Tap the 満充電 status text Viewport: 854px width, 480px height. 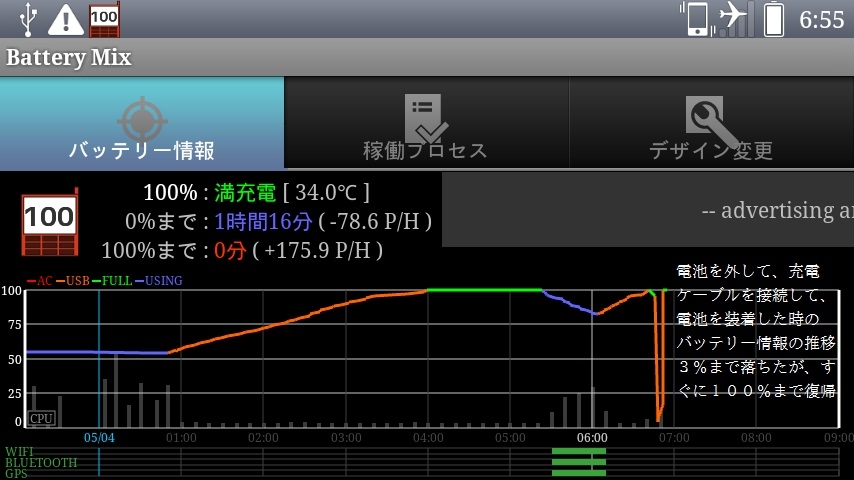click(x=245, y=193)
